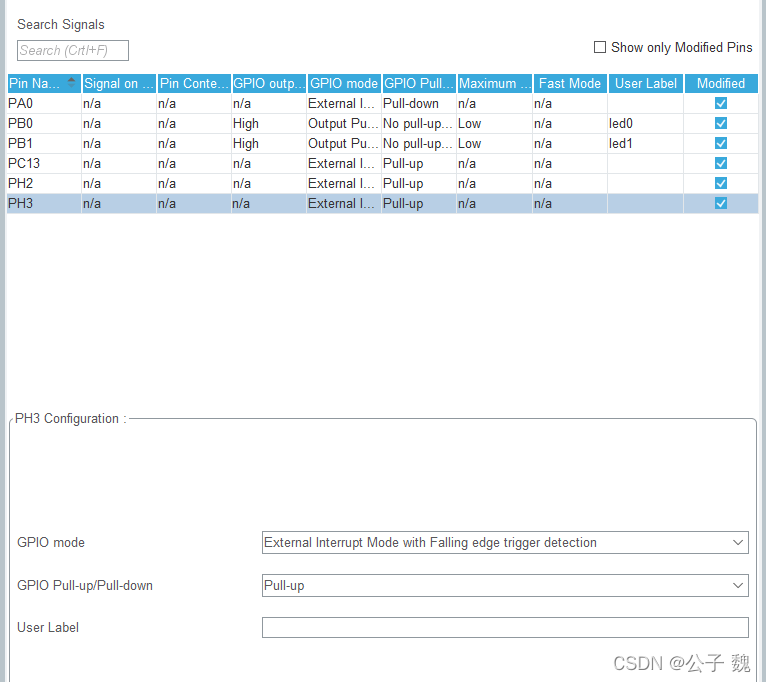The height and width of the screenshot is (682, 766).
Task: Click the led1 user label cell
Action: (x=645, y=144)
